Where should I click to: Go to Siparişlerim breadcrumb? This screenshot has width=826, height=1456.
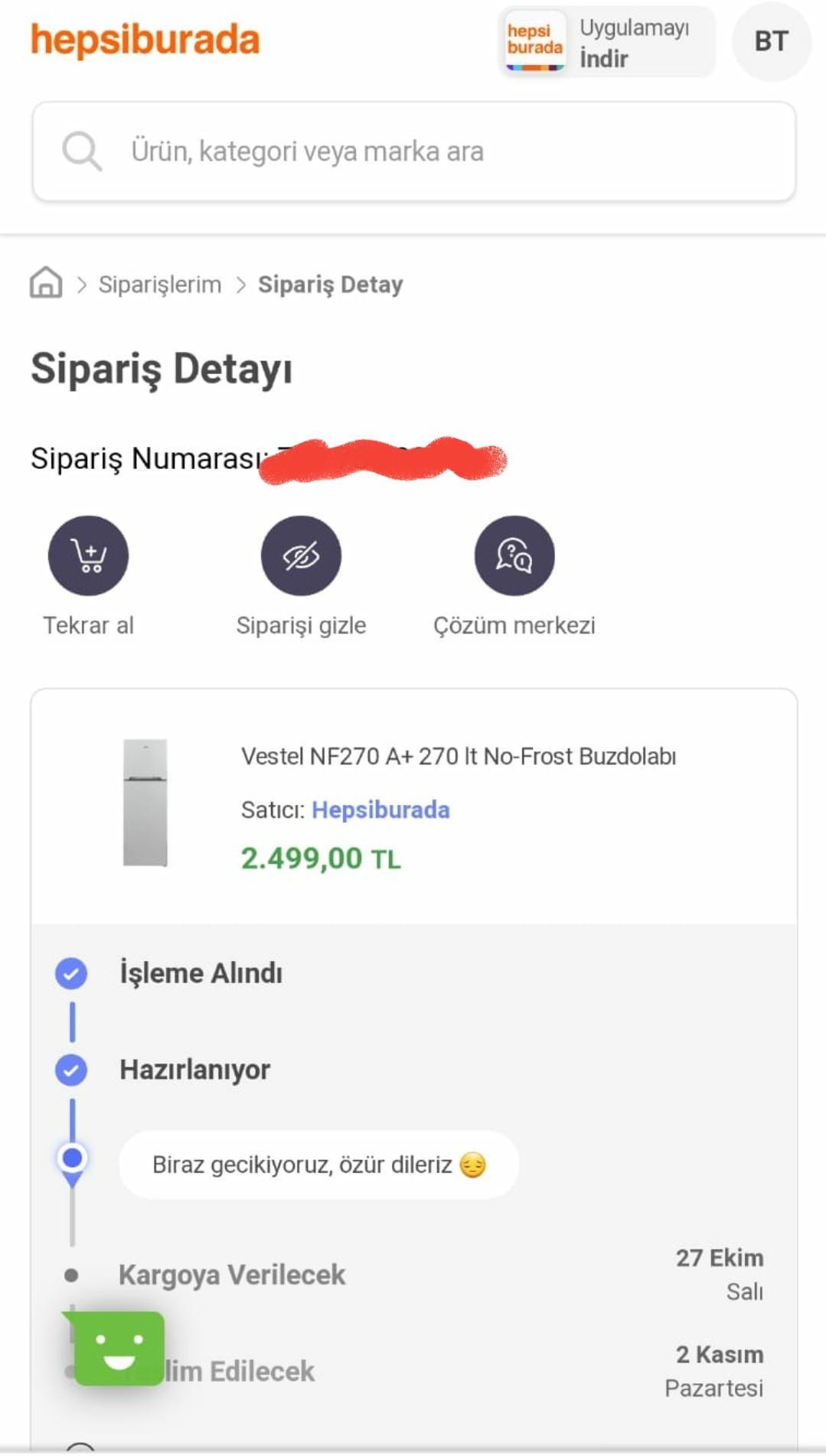coord(159,285)
